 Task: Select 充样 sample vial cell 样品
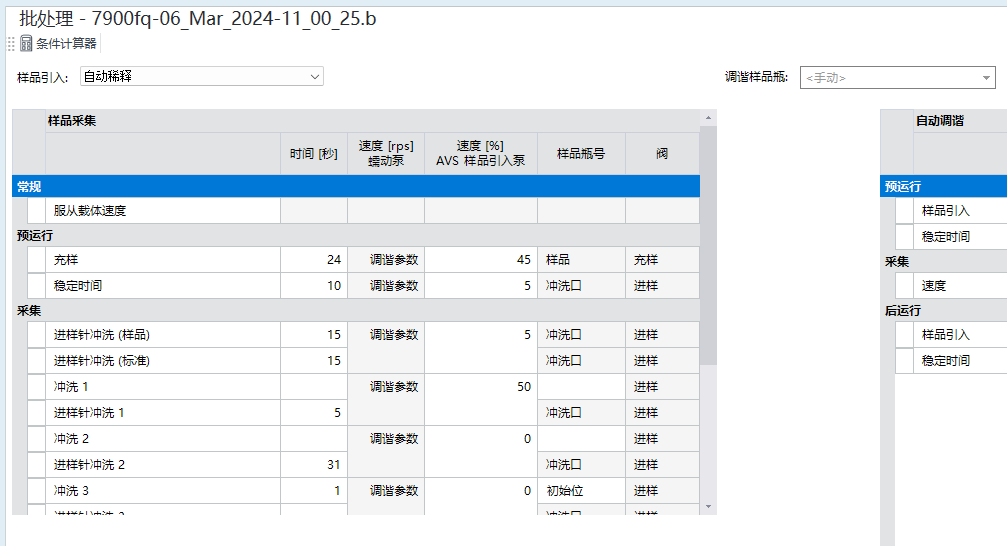pyautogui.click(x=581, y=260)
